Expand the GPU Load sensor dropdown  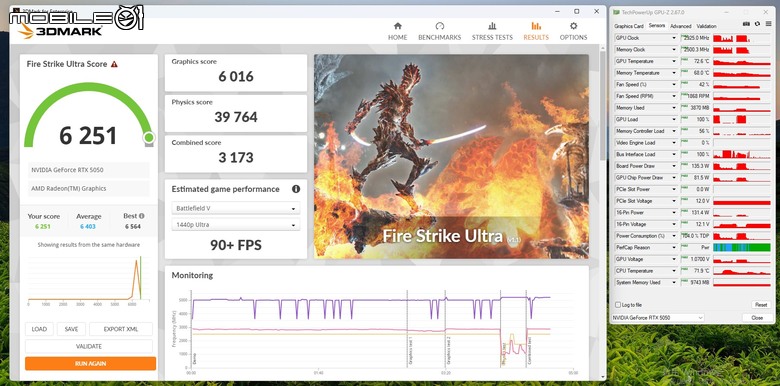click(675, 119)
